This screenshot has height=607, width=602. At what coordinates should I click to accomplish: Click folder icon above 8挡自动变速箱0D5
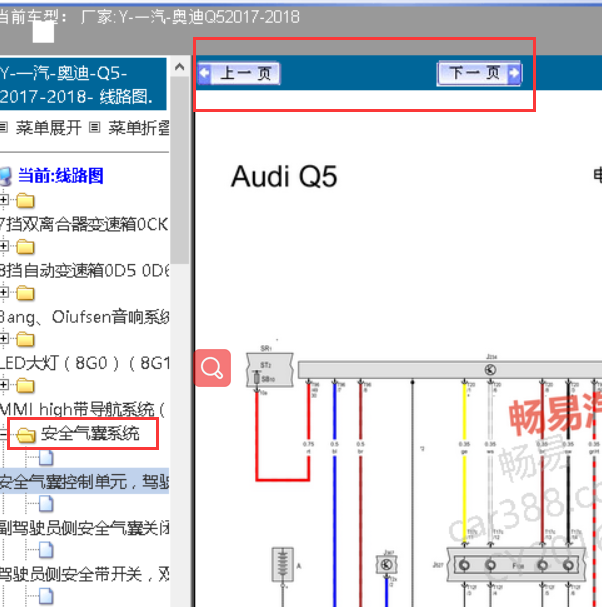(26, 247)
